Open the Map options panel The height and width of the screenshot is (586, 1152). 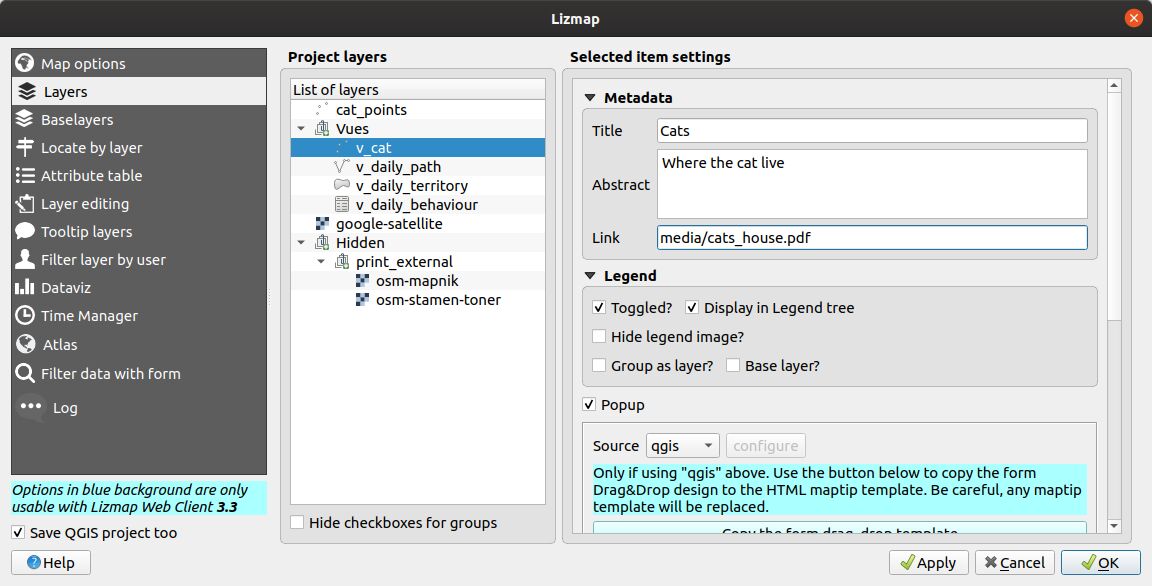coord(139,63)
